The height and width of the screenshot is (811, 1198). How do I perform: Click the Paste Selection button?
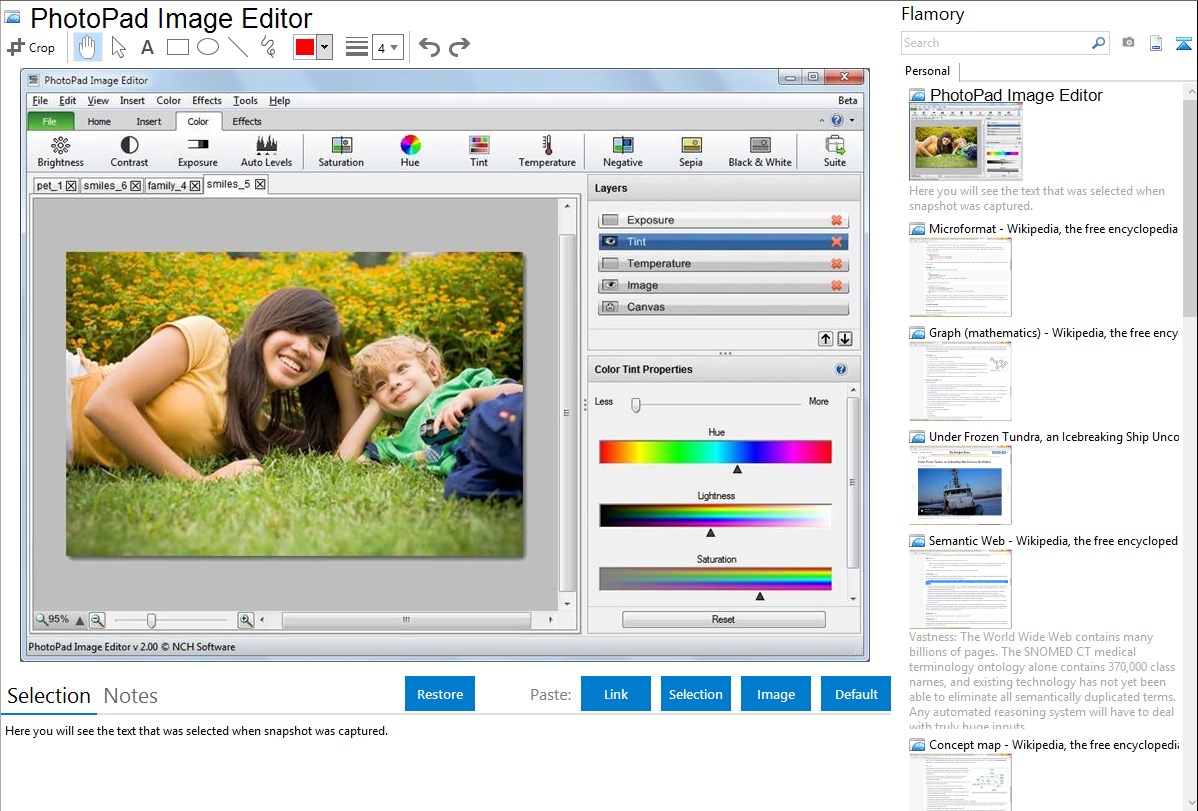[696, 694]
